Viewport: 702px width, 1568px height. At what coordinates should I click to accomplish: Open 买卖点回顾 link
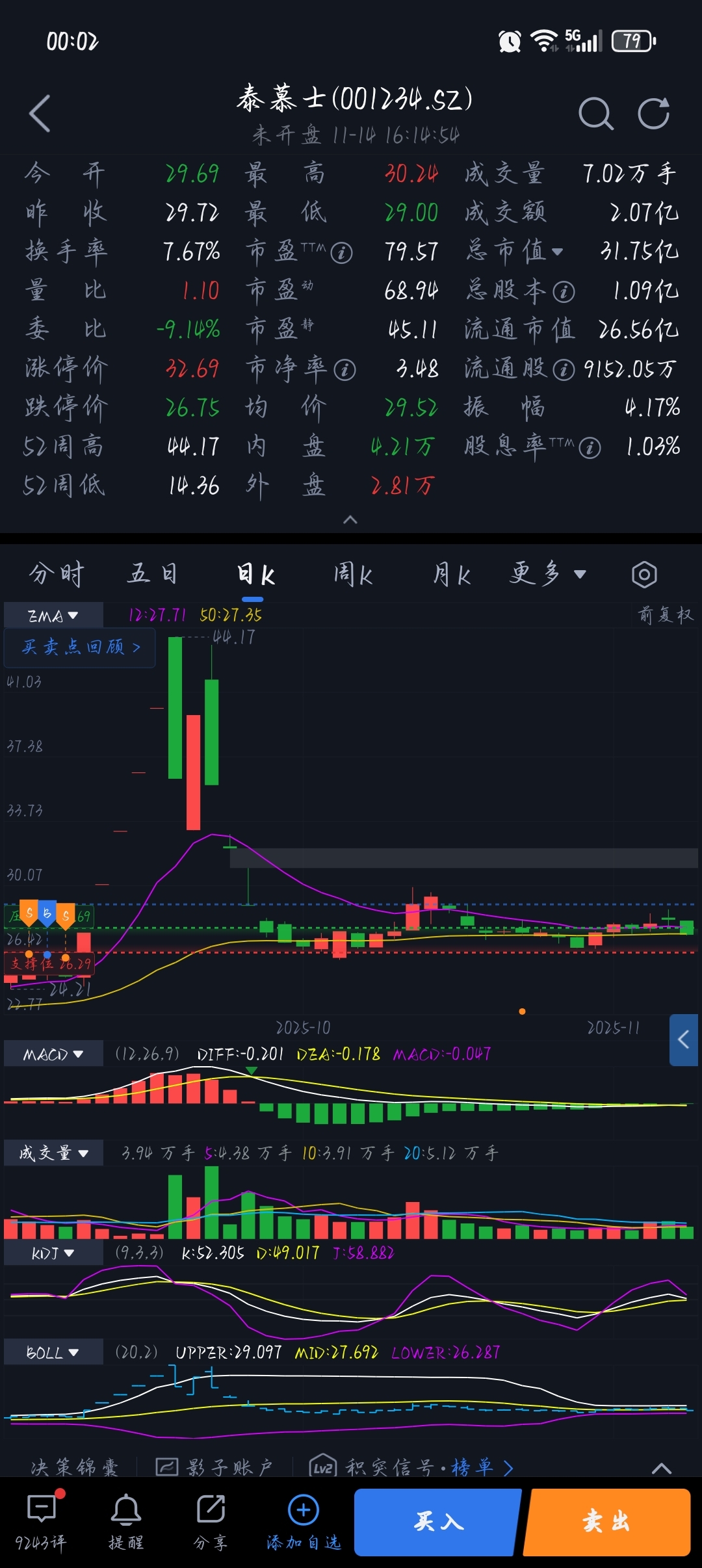[x=80, y=647]
